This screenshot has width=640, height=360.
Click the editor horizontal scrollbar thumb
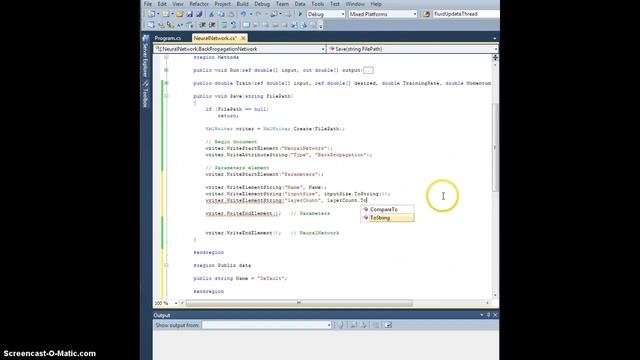pyautogui.click(x=299, y=303)
